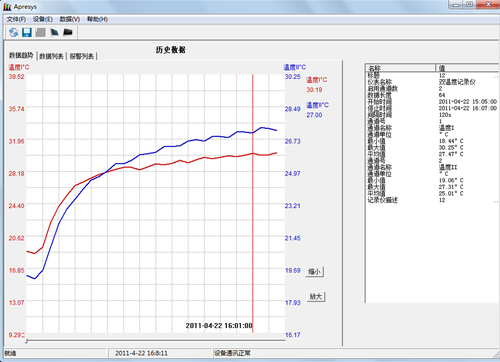
Task: Click the blue 温度II°C right axis label
Action: pyautogui.click(x=295, y=67)
